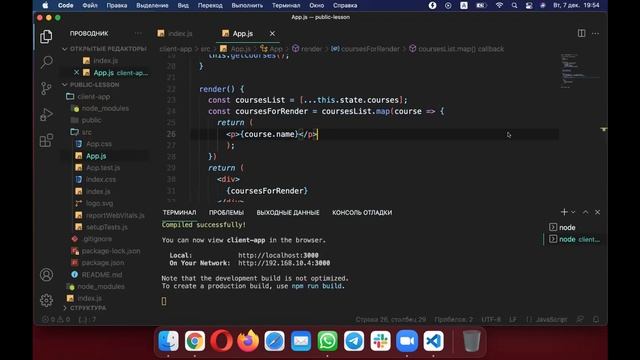Viewport: 640px width, 360px height.
Task: Switch to the Output panel tab
Action: (x=288, y=212)
